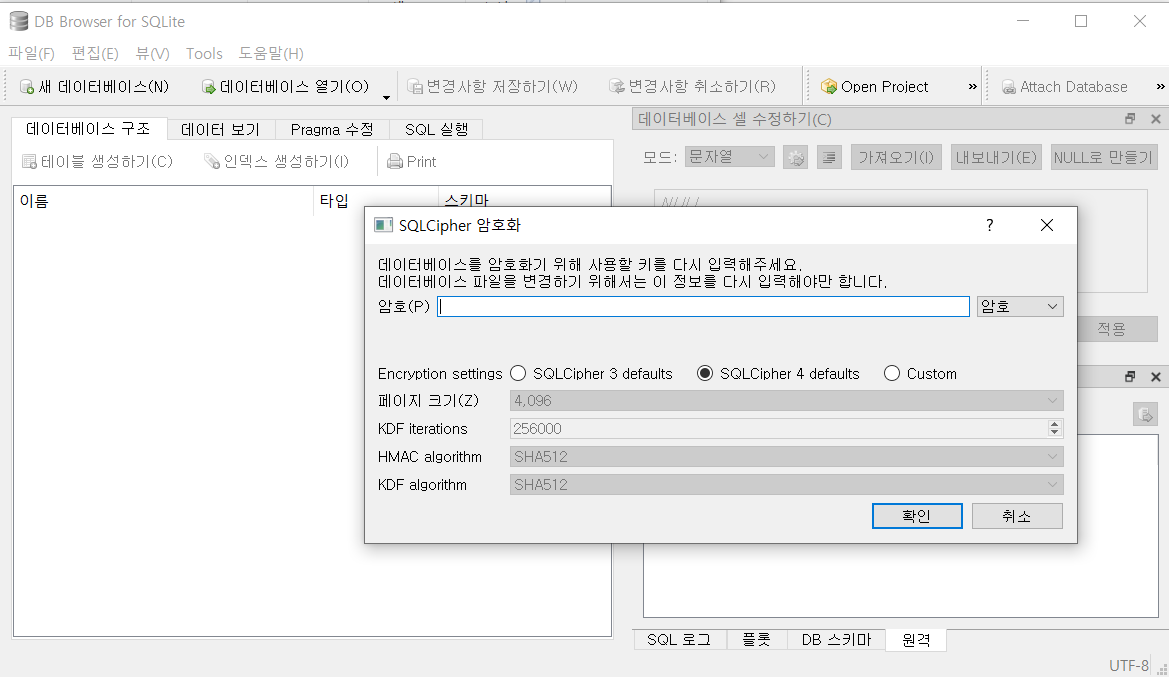Viewport: 1169px width, 677px height.
Task: Open the KDF algorithm dropdown
Action: click(x=787, y=485)
